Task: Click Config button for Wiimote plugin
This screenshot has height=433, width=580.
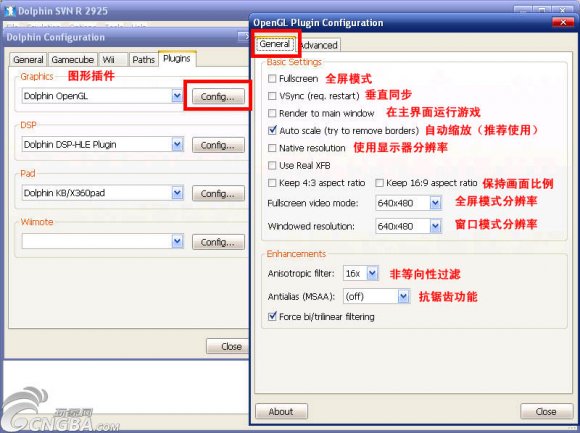Action: tap(218, 242)
